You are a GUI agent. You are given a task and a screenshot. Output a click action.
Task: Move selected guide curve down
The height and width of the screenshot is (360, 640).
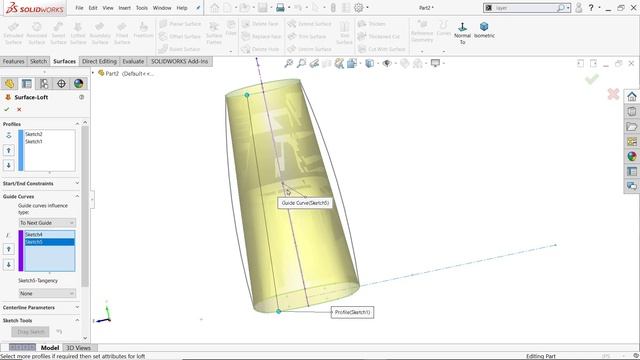pos(9,264)
